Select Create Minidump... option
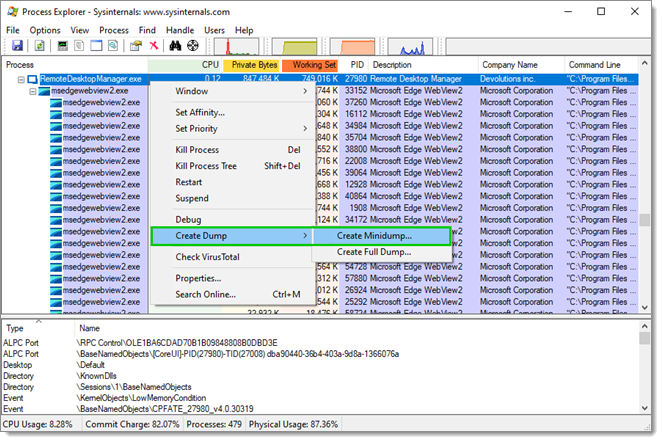This screenshot has width=662, height=442. (x=382, y=236)
